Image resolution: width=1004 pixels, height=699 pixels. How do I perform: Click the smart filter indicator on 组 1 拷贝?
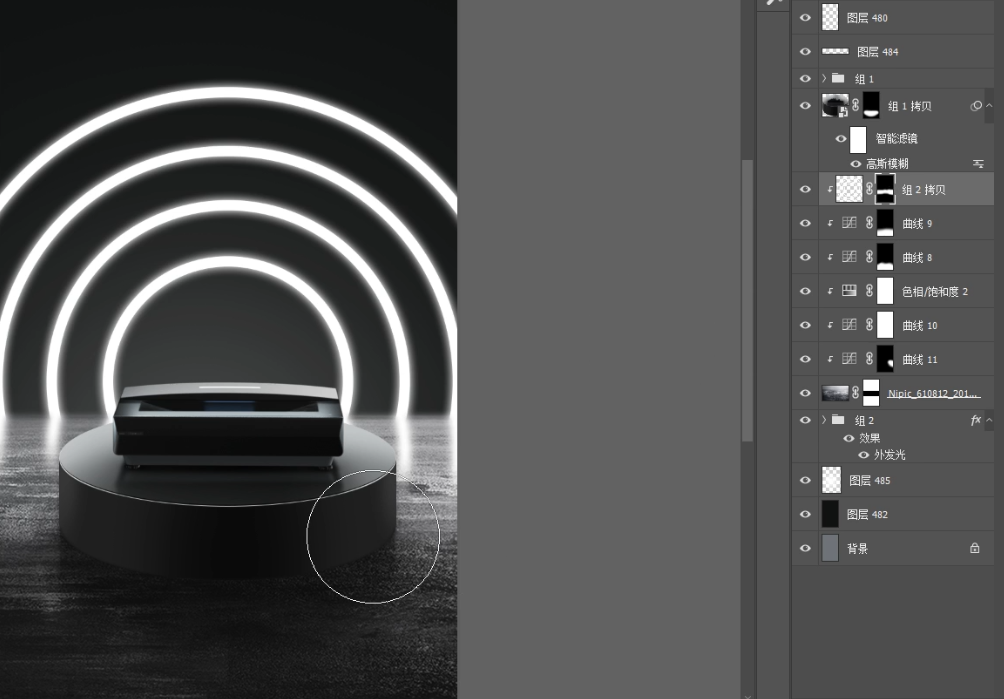(975, 106)
